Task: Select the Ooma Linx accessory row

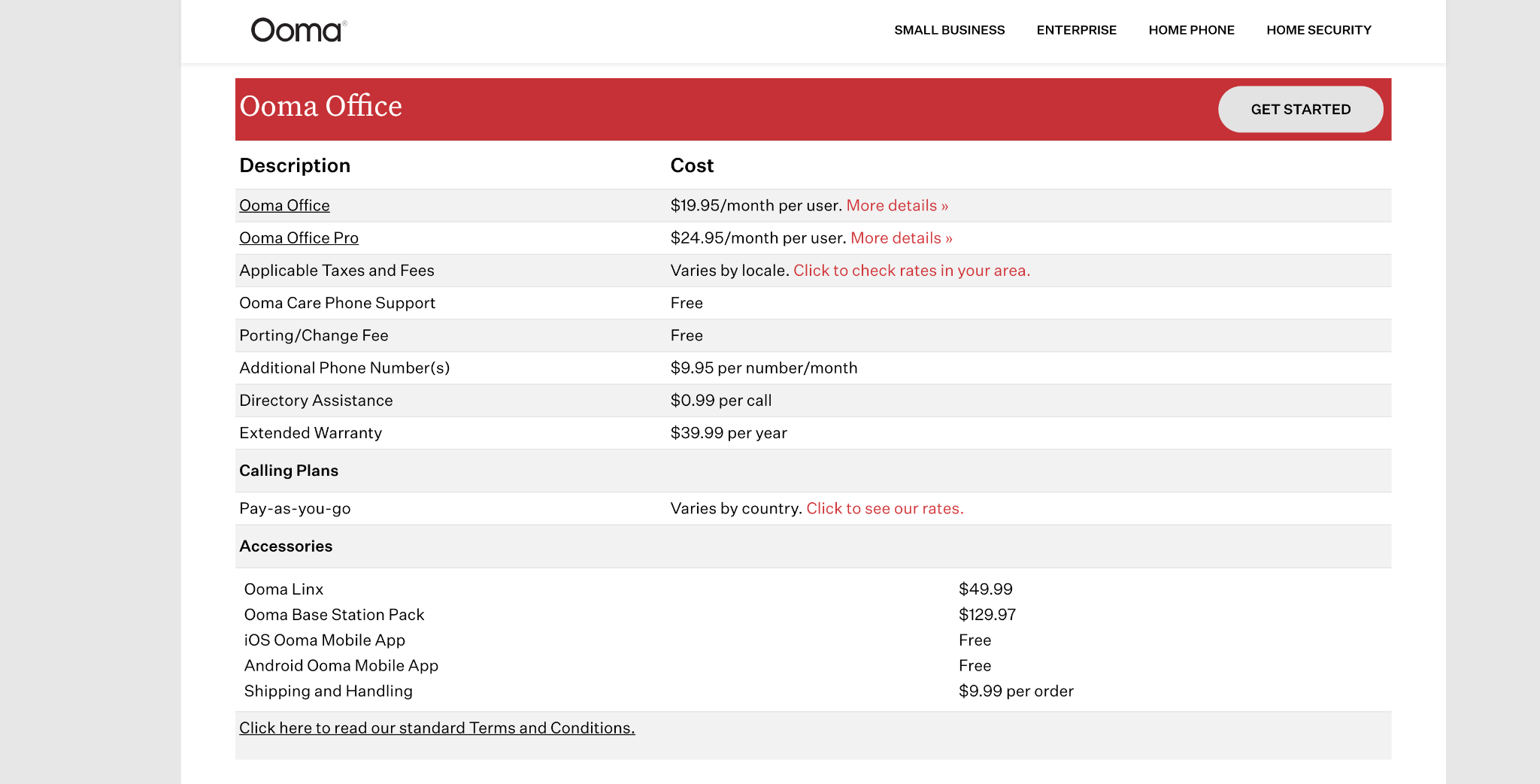Action: click(x=813, y=589)
